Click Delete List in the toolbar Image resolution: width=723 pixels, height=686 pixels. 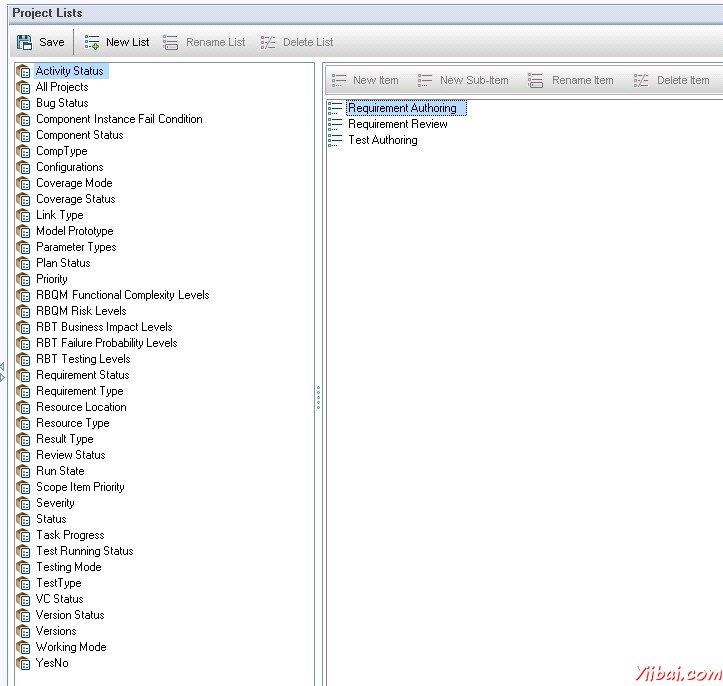click(x=297, y=42)
